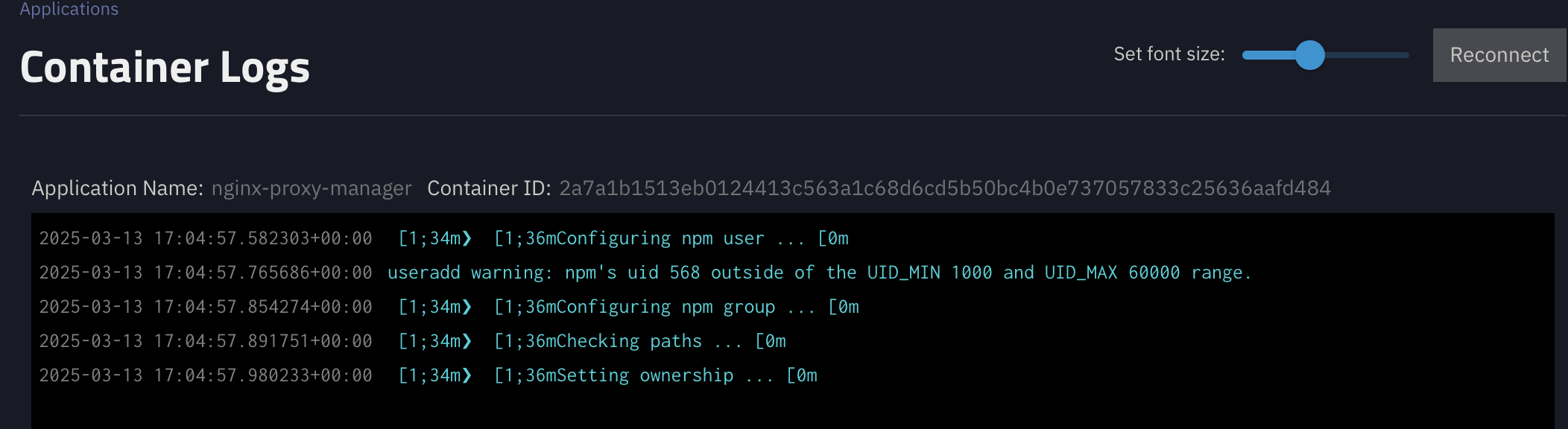Image resolution: width=1568 pixels, height=429 pixels.
Task: Click the useradd warning log message
Action: click(x=818, y=273)
